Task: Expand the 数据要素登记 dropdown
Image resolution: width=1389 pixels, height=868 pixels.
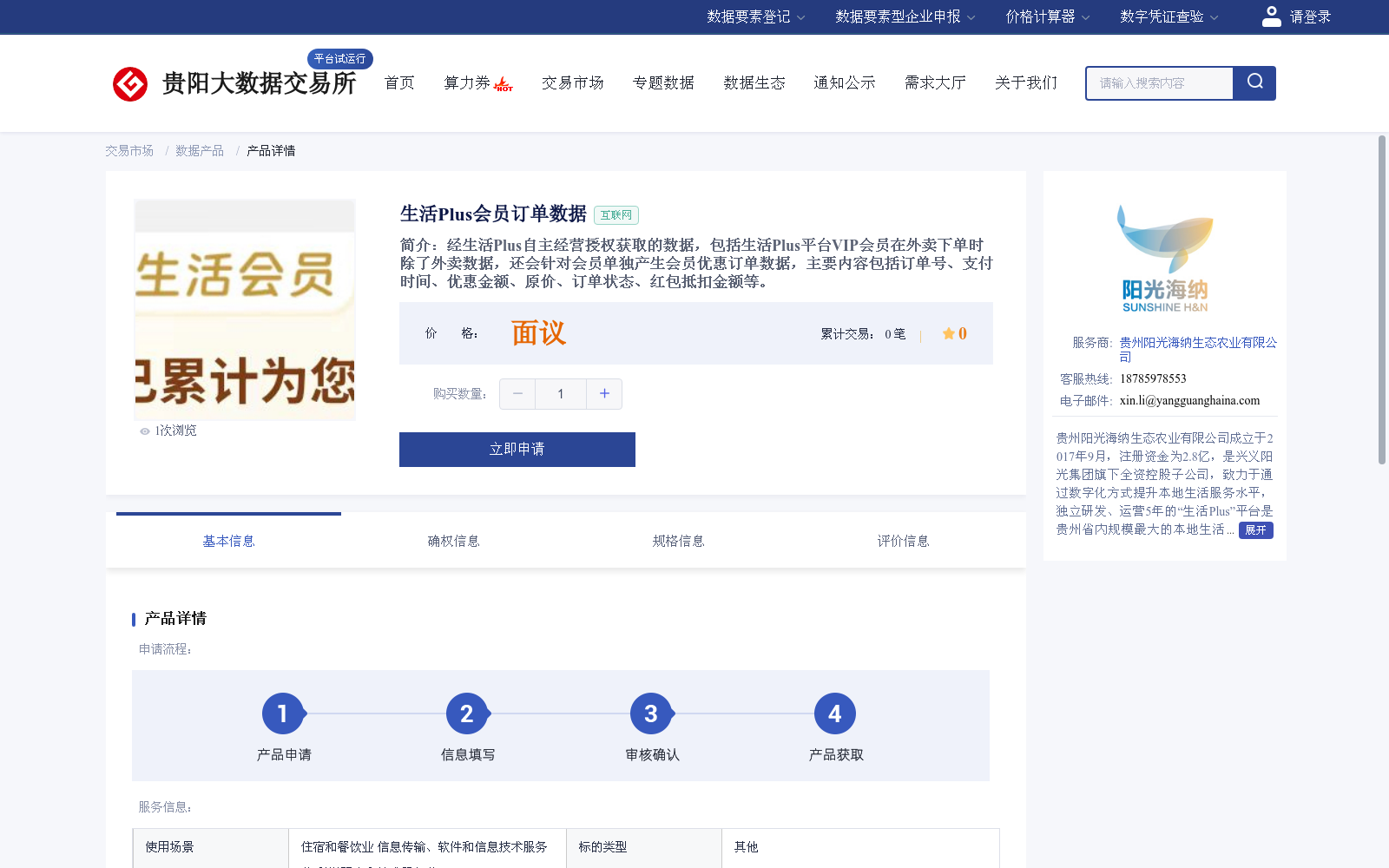Action: [755, 16]
